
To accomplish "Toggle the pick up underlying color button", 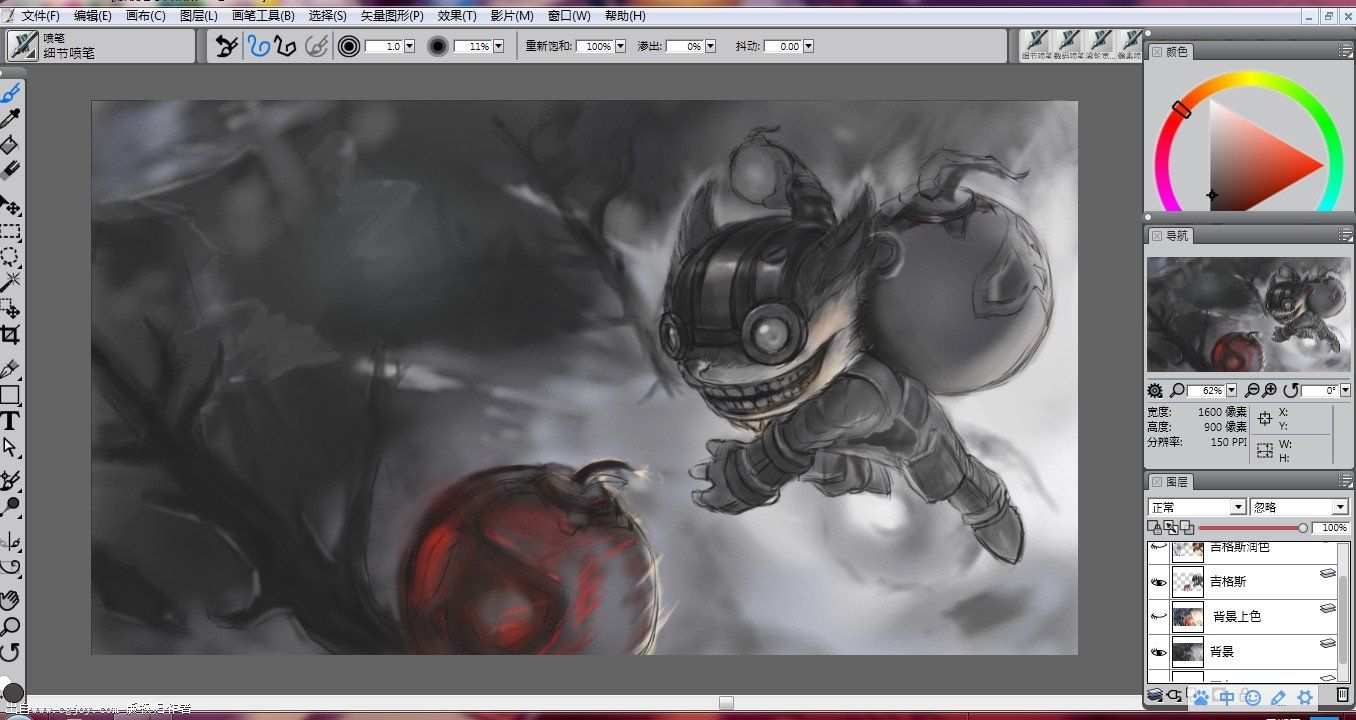I will tap(1186, 527).
